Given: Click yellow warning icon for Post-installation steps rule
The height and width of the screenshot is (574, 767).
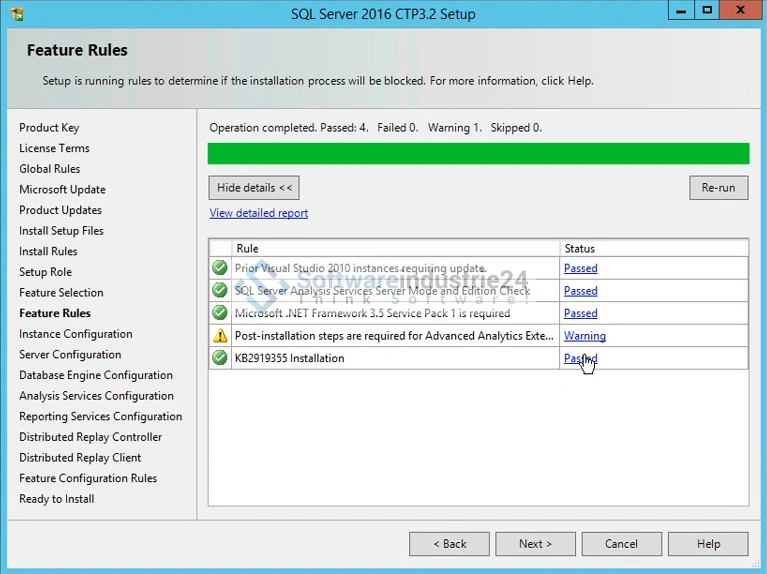Looking at the screenshot, I should point(220,336).
